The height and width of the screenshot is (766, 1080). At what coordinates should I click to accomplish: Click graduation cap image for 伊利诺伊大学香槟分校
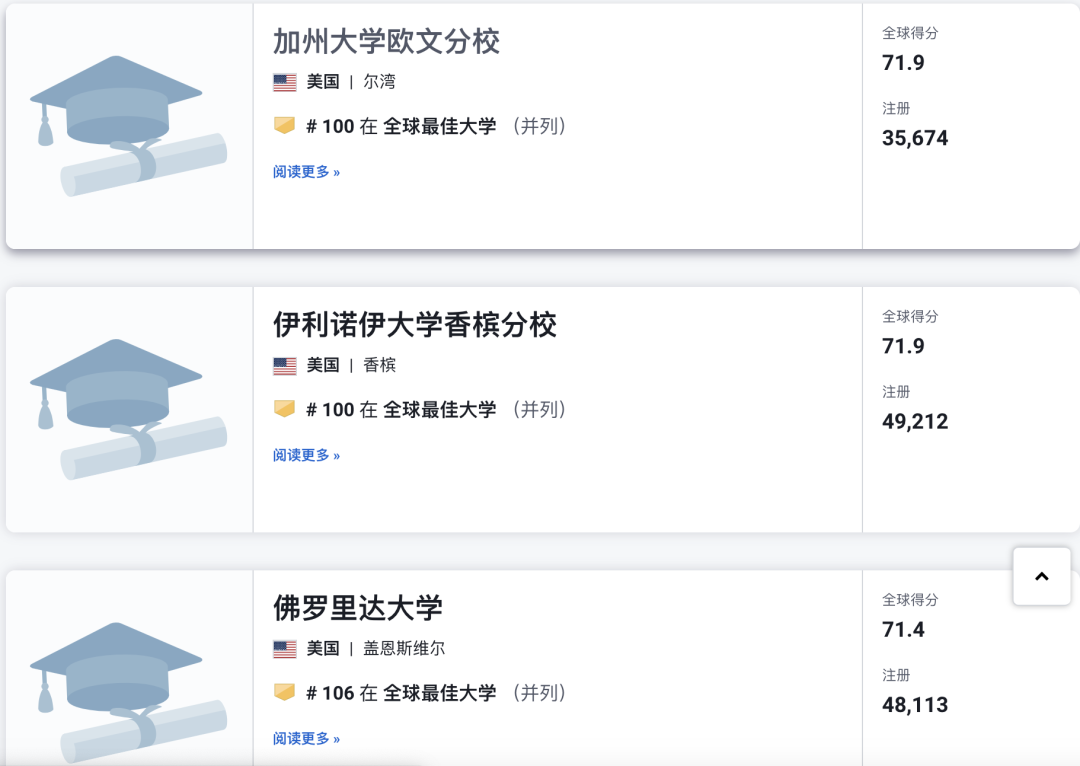pos(129,409)
